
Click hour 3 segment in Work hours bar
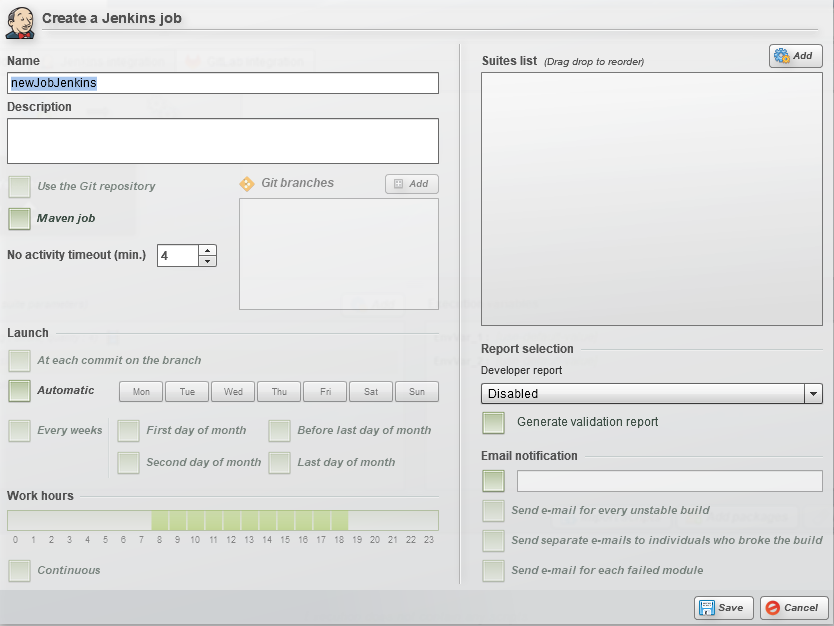(x=70, y=521)
